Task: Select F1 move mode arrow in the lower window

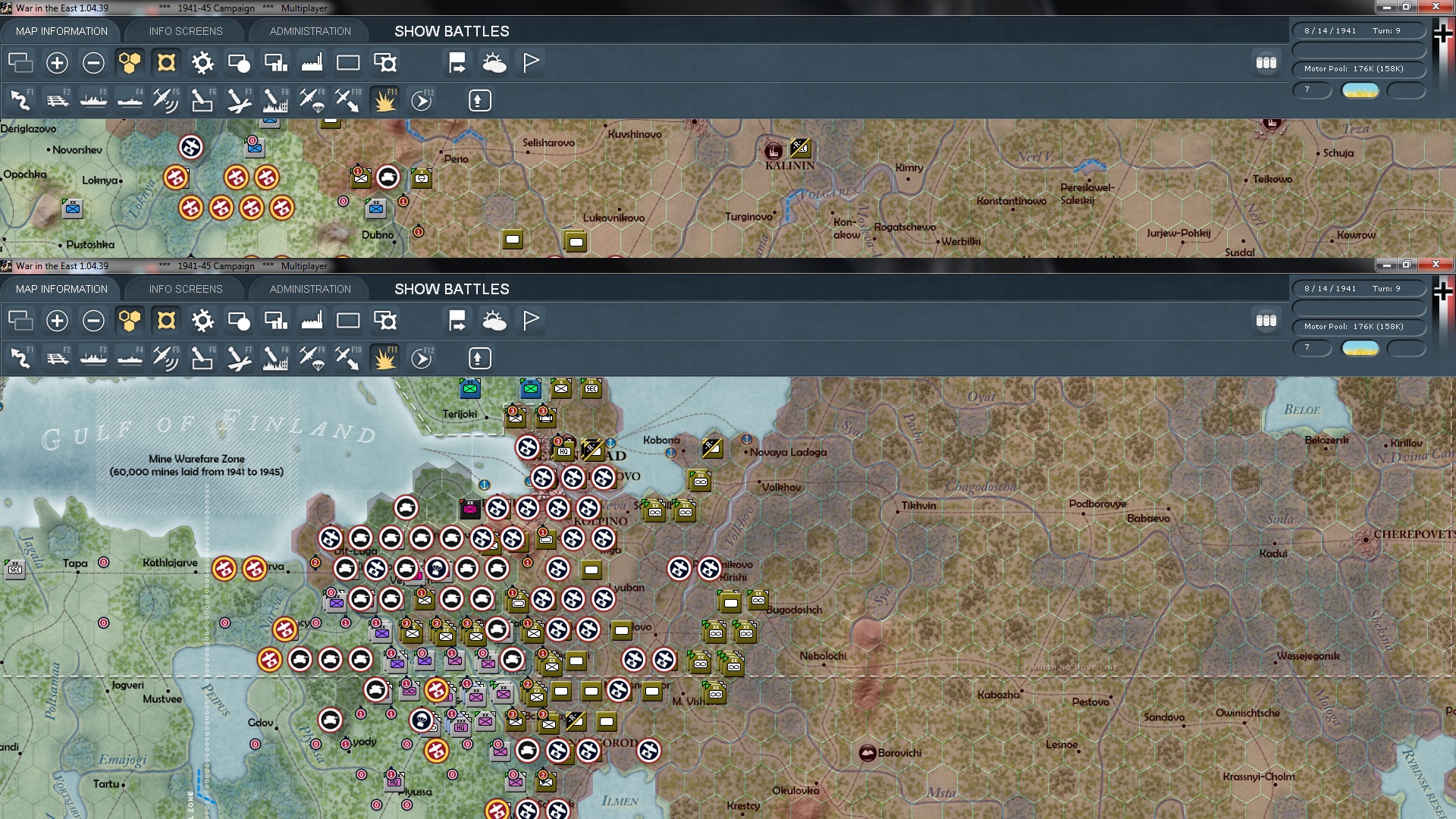Action: pyautogui.click(x=20, y=358)
